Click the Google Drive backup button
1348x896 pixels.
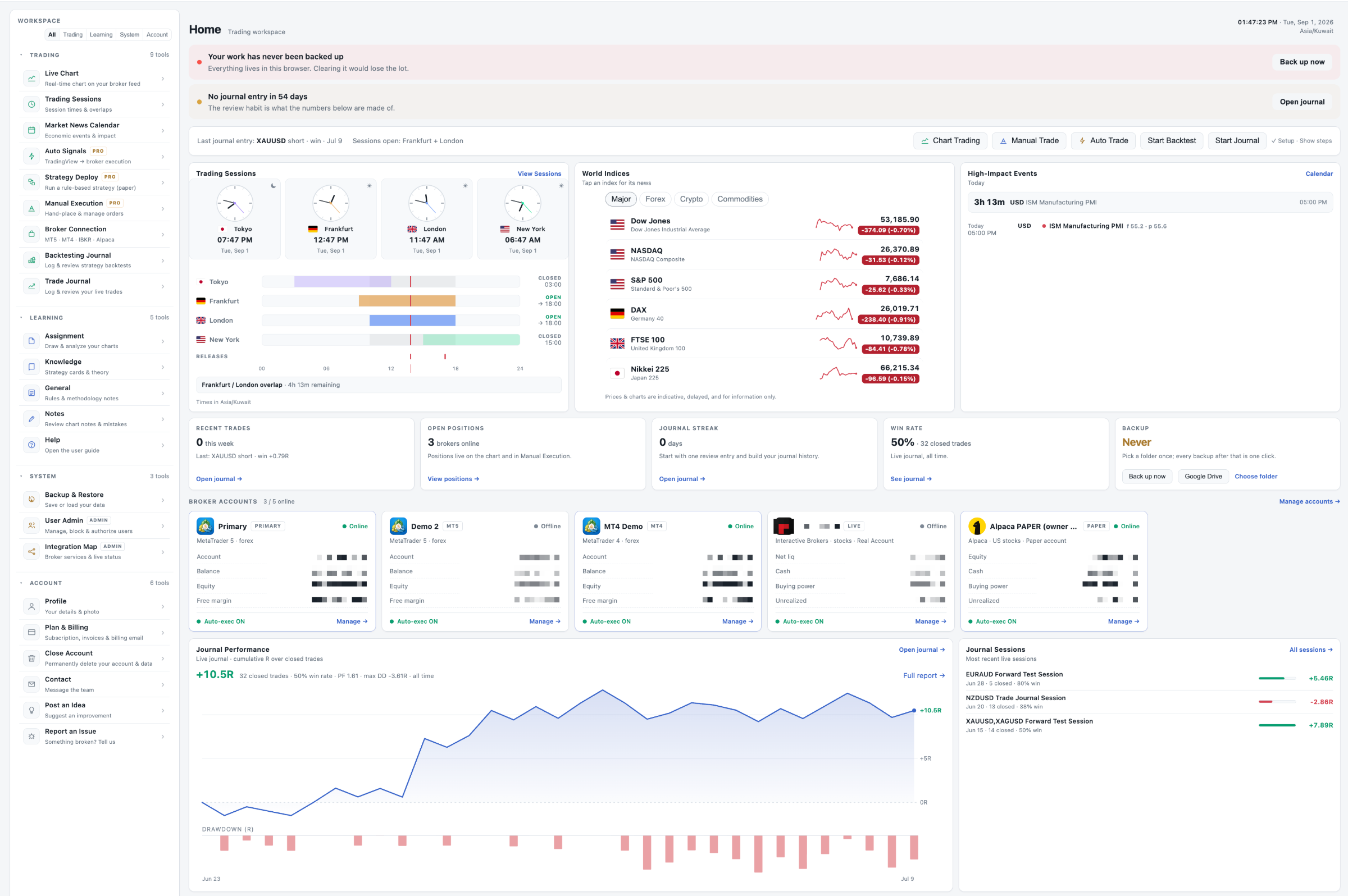1203,477
